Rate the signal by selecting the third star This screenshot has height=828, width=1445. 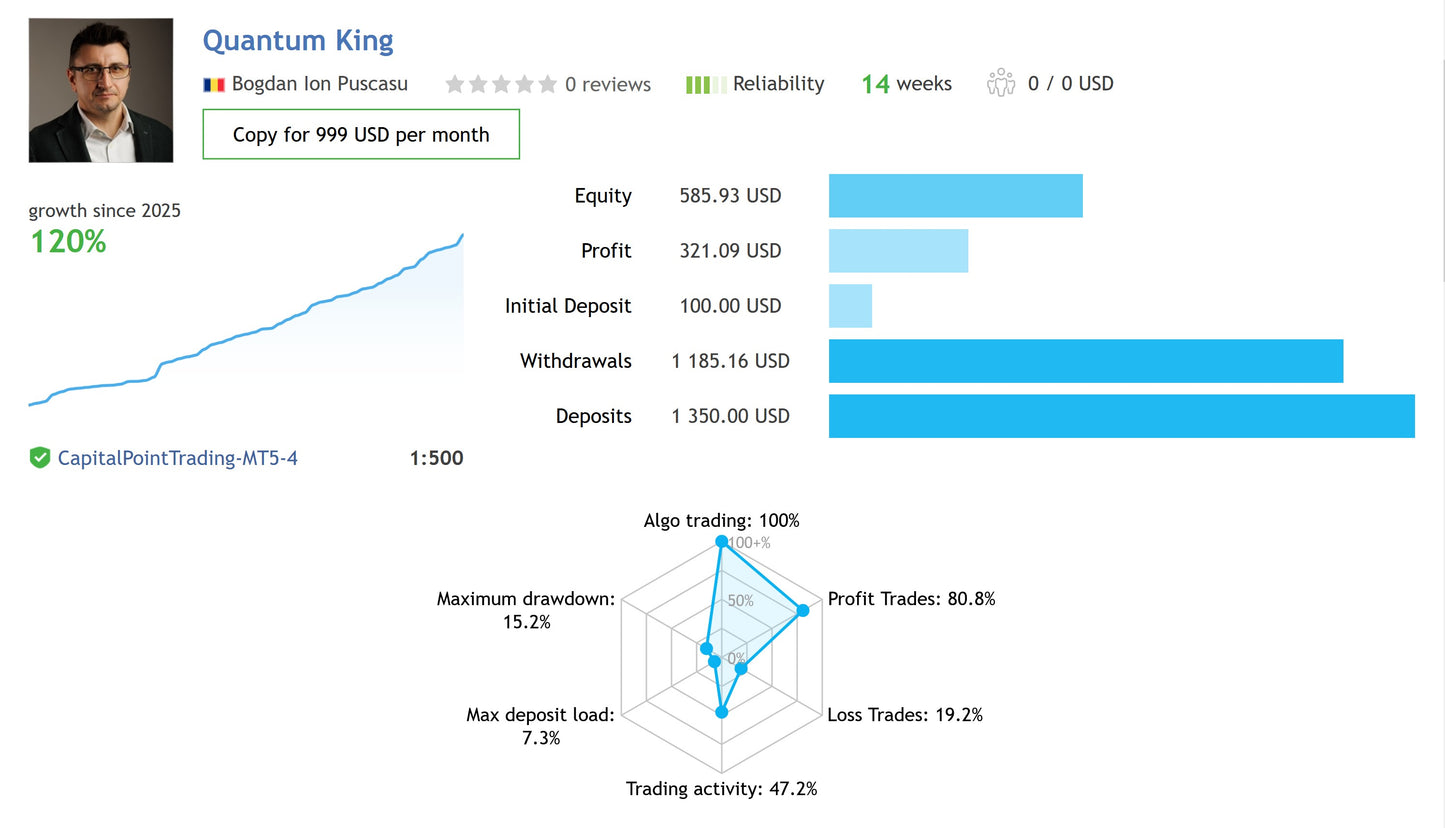[501, 84]
